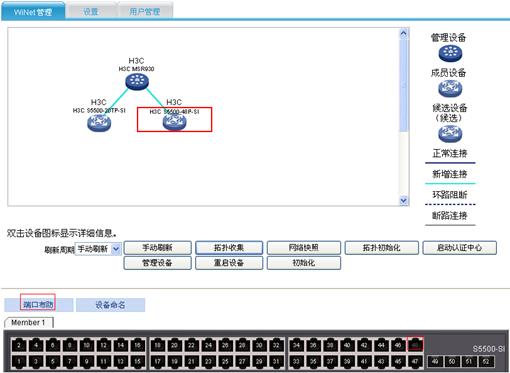Select port 24 on the switch panel
The width and height of the screenshot is (510, 373).
click(209, 345)
